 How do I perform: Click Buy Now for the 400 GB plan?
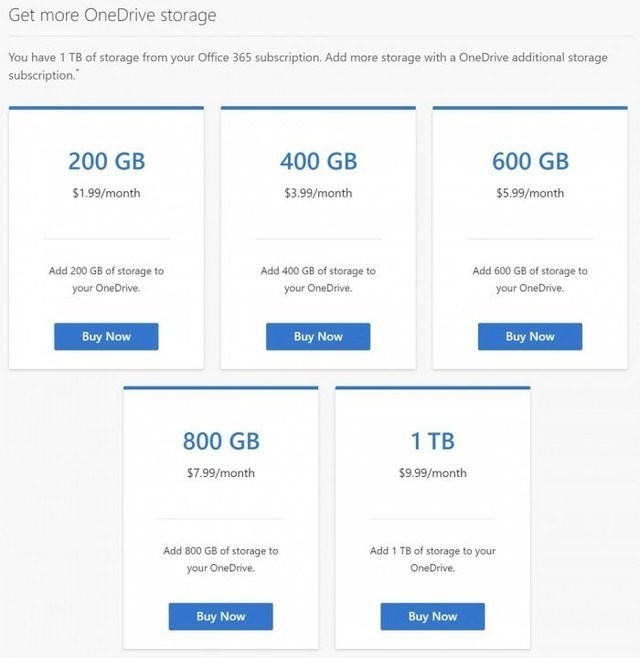click(x=318, y=337)
